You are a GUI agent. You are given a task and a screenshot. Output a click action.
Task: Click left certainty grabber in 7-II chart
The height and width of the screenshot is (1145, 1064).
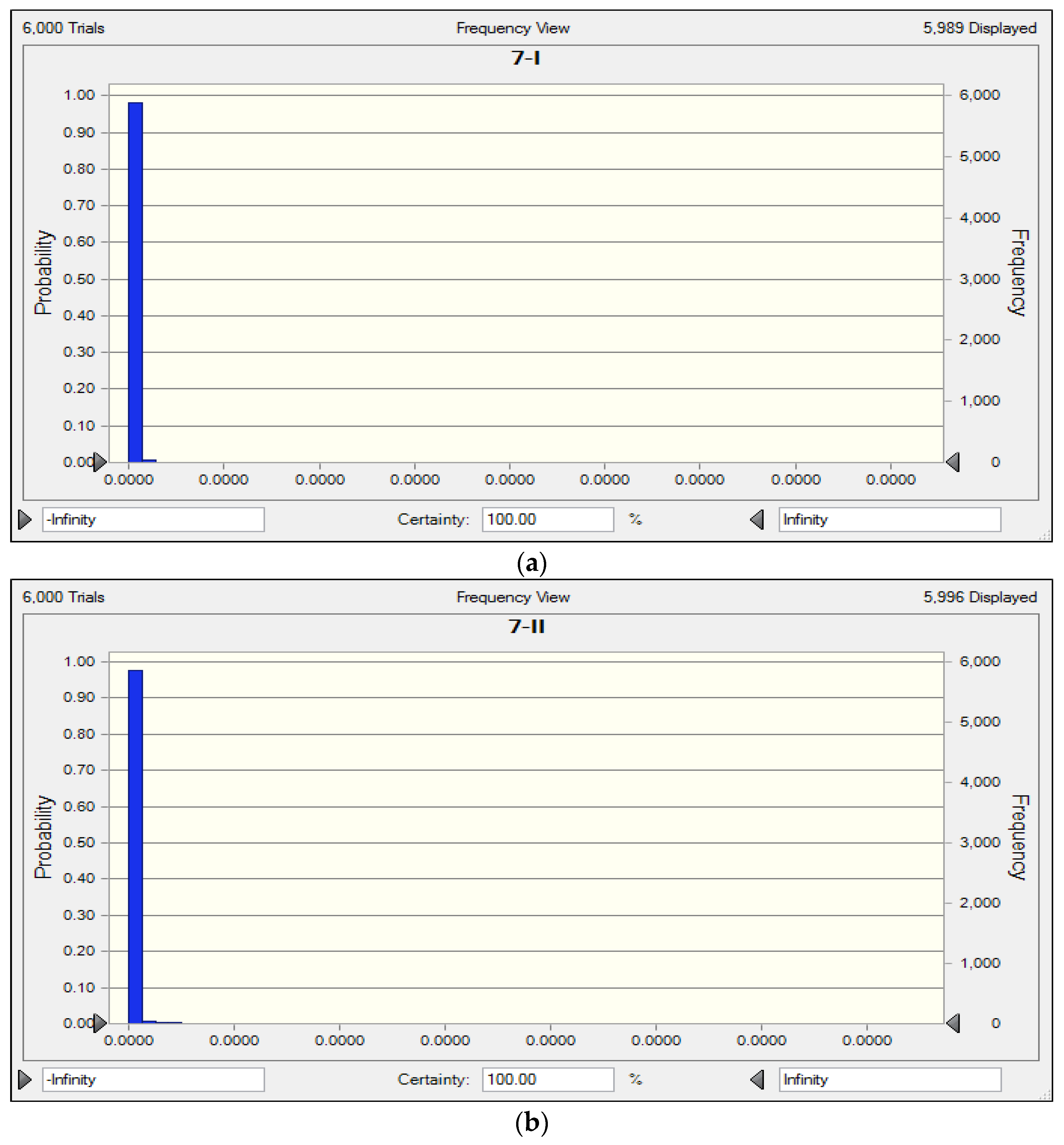point(100,1023)
